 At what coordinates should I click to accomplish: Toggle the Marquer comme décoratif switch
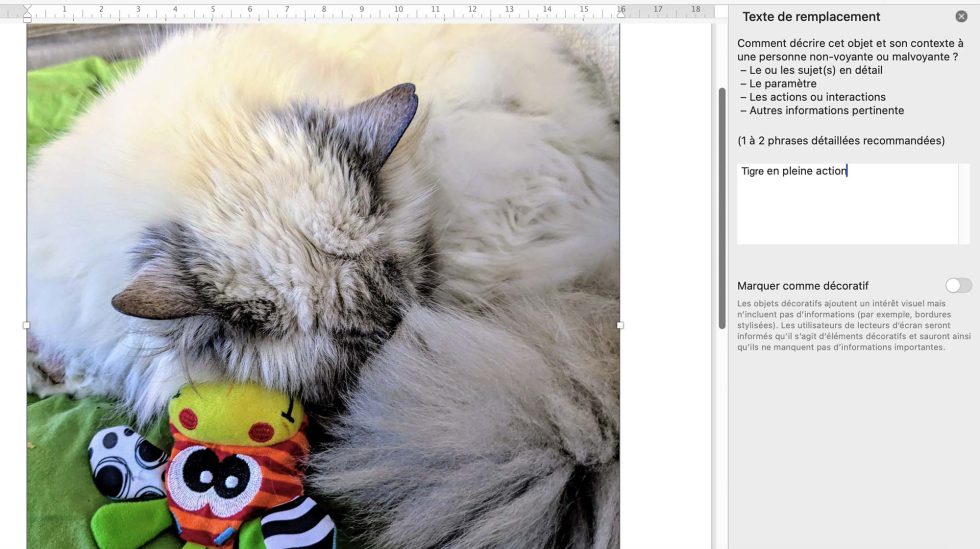pos(958,286)
